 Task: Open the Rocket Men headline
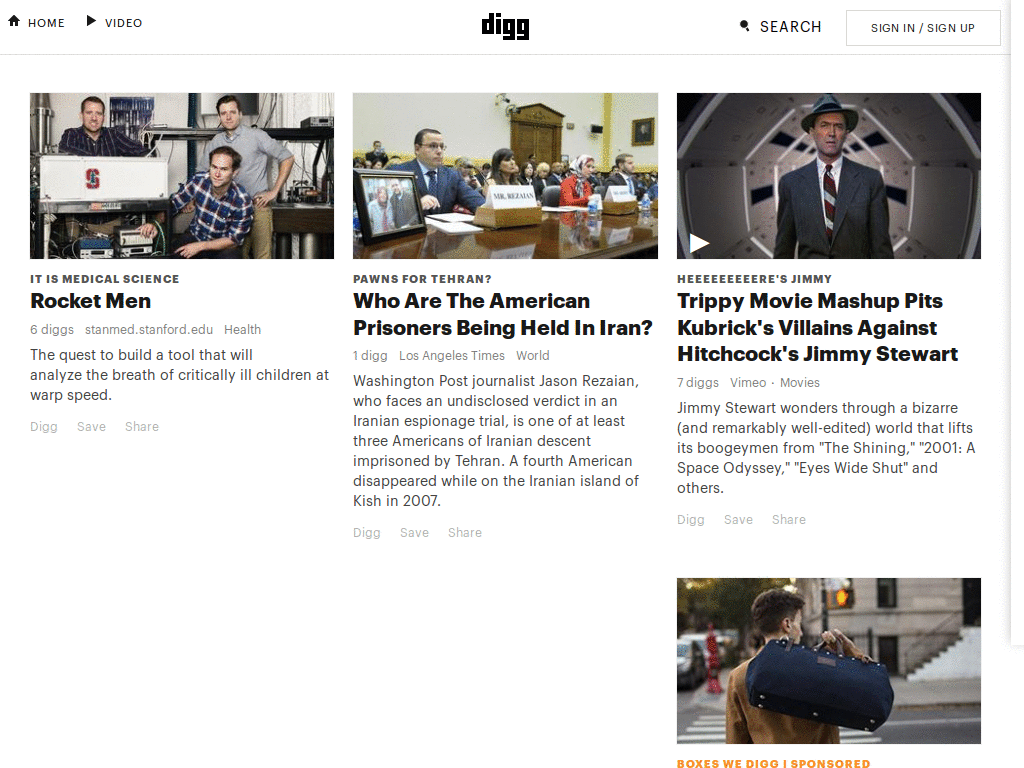tap(90, 300)
